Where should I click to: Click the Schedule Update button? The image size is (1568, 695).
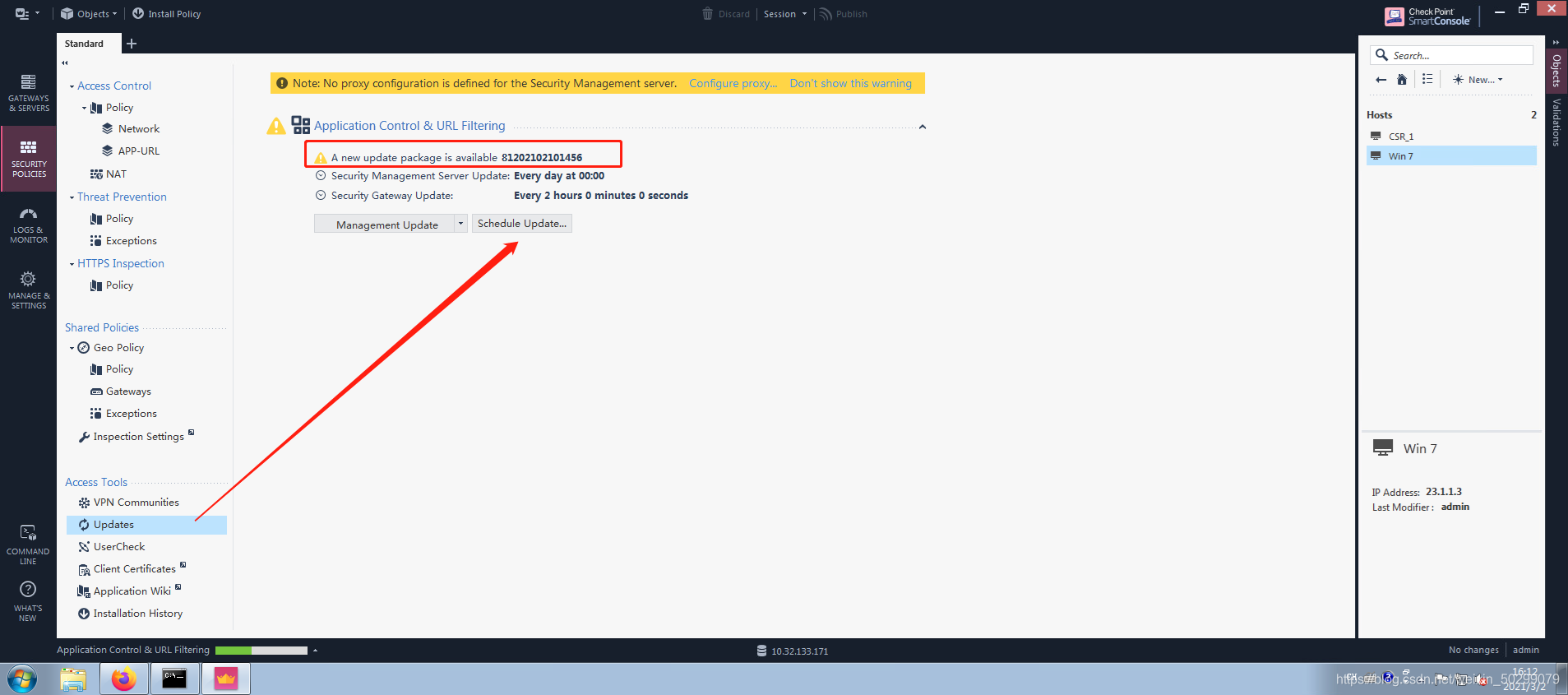point(522,224)
